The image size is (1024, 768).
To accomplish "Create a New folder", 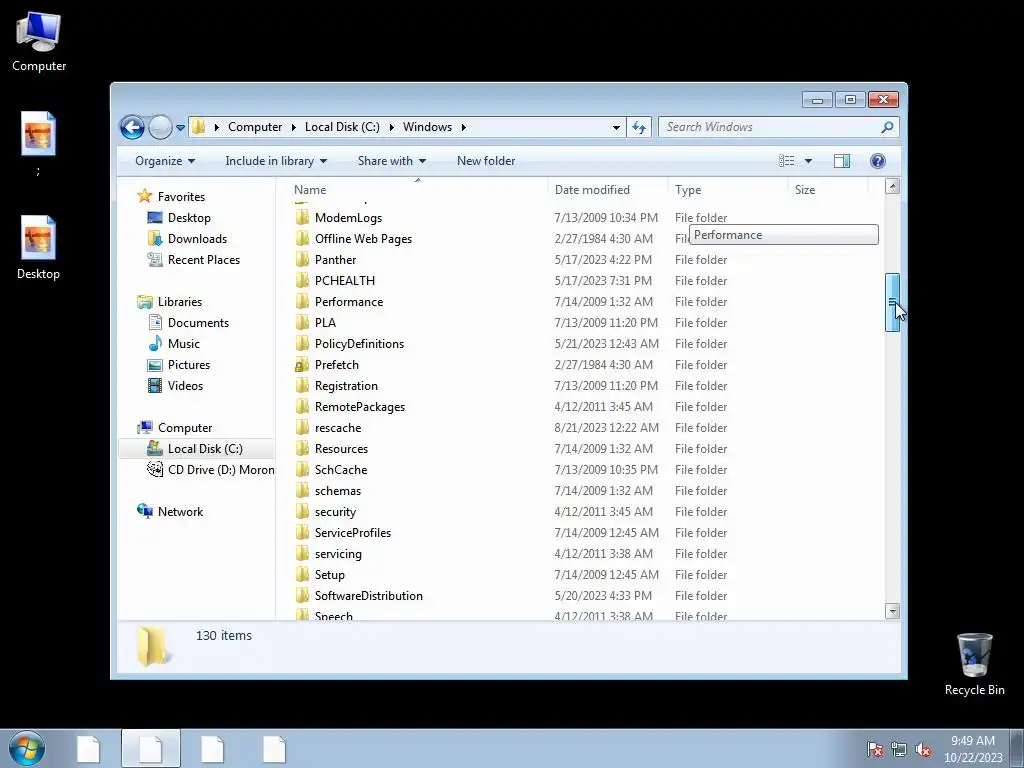I will tap(486, 161).
